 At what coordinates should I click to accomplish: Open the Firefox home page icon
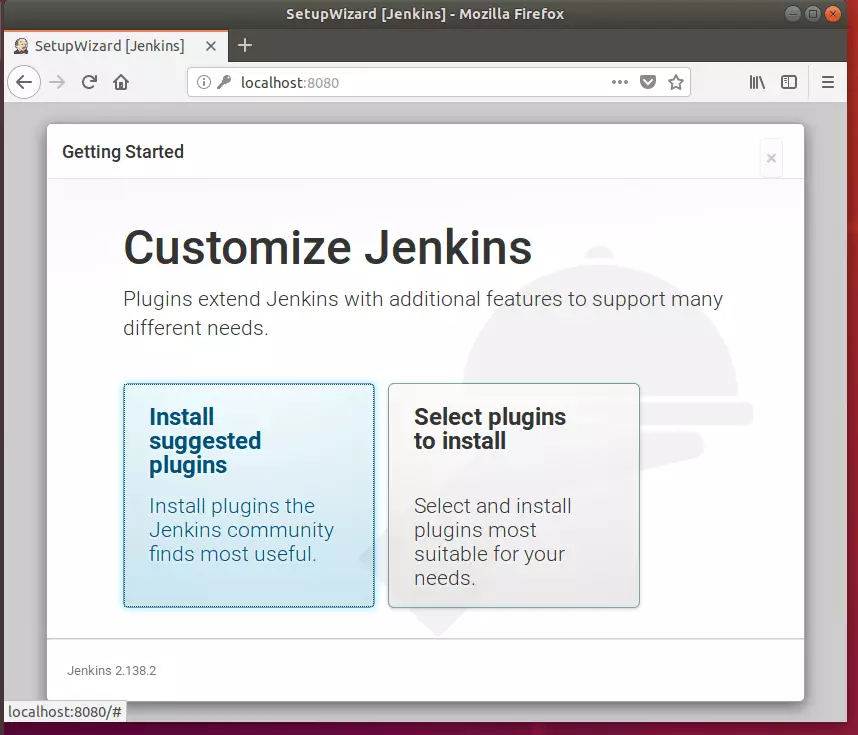click(121, 83)
